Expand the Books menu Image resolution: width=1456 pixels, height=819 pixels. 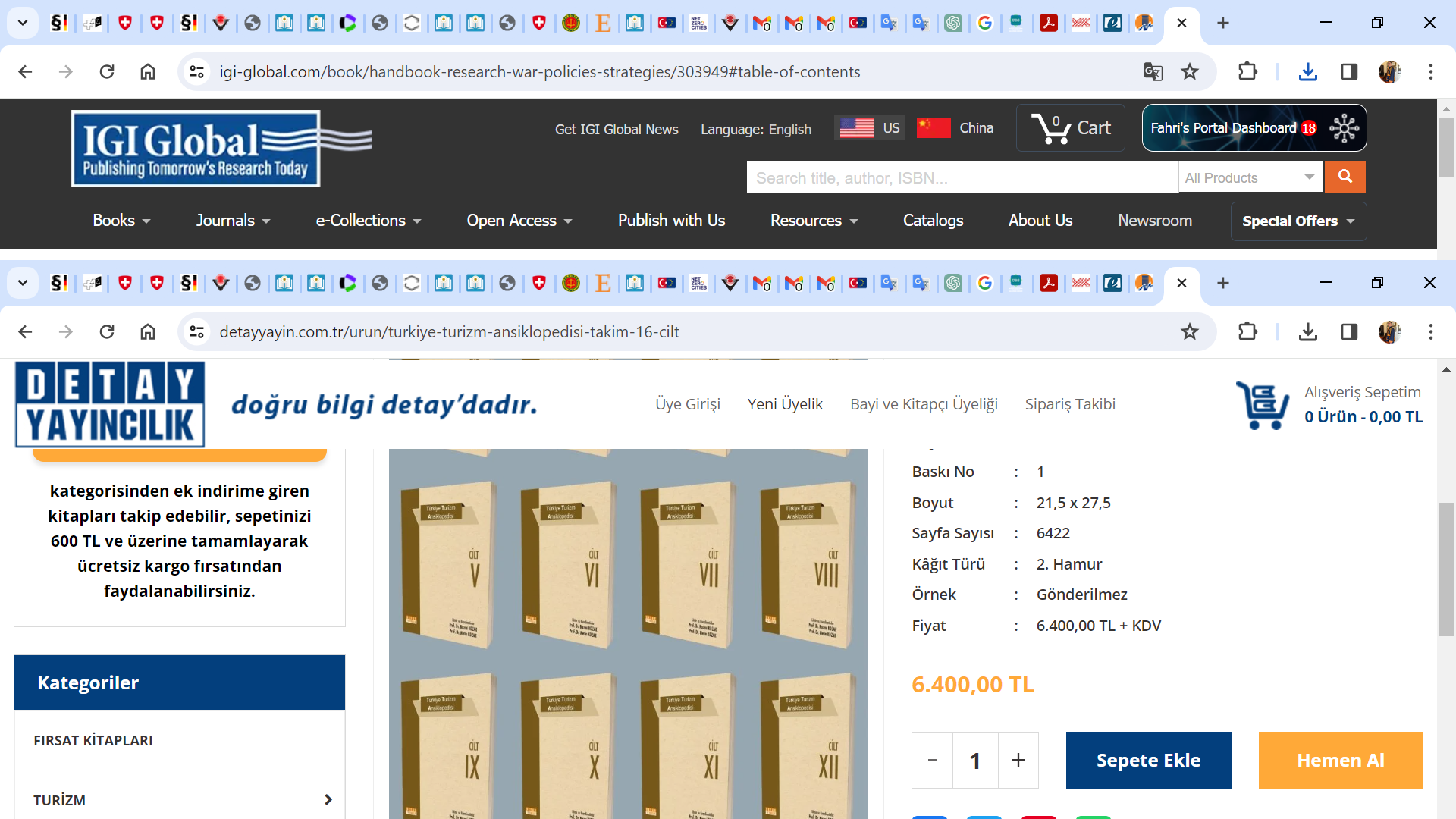[121, 221]
